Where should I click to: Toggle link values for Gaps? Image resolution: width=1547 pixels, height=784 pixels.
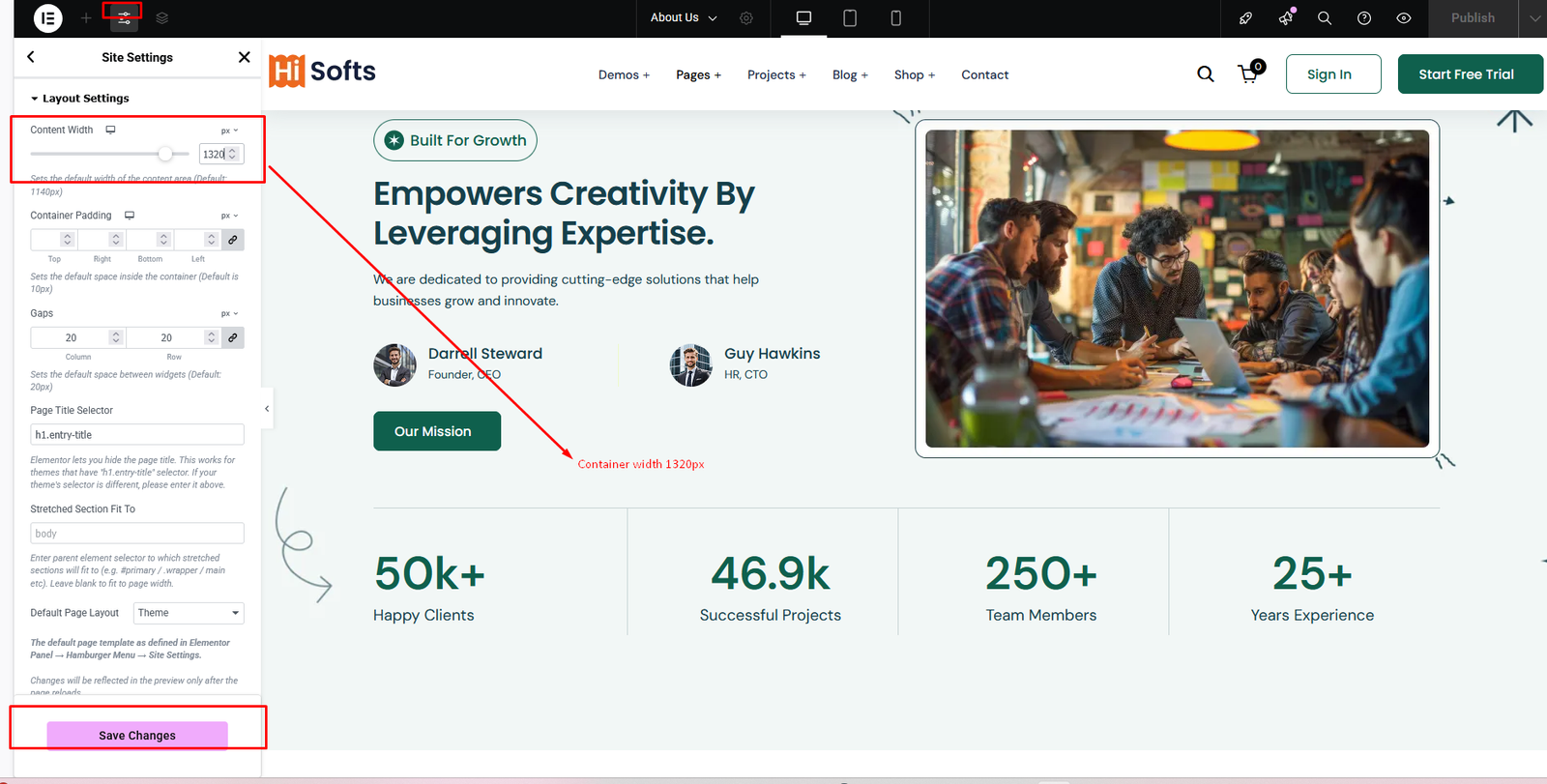233,337
